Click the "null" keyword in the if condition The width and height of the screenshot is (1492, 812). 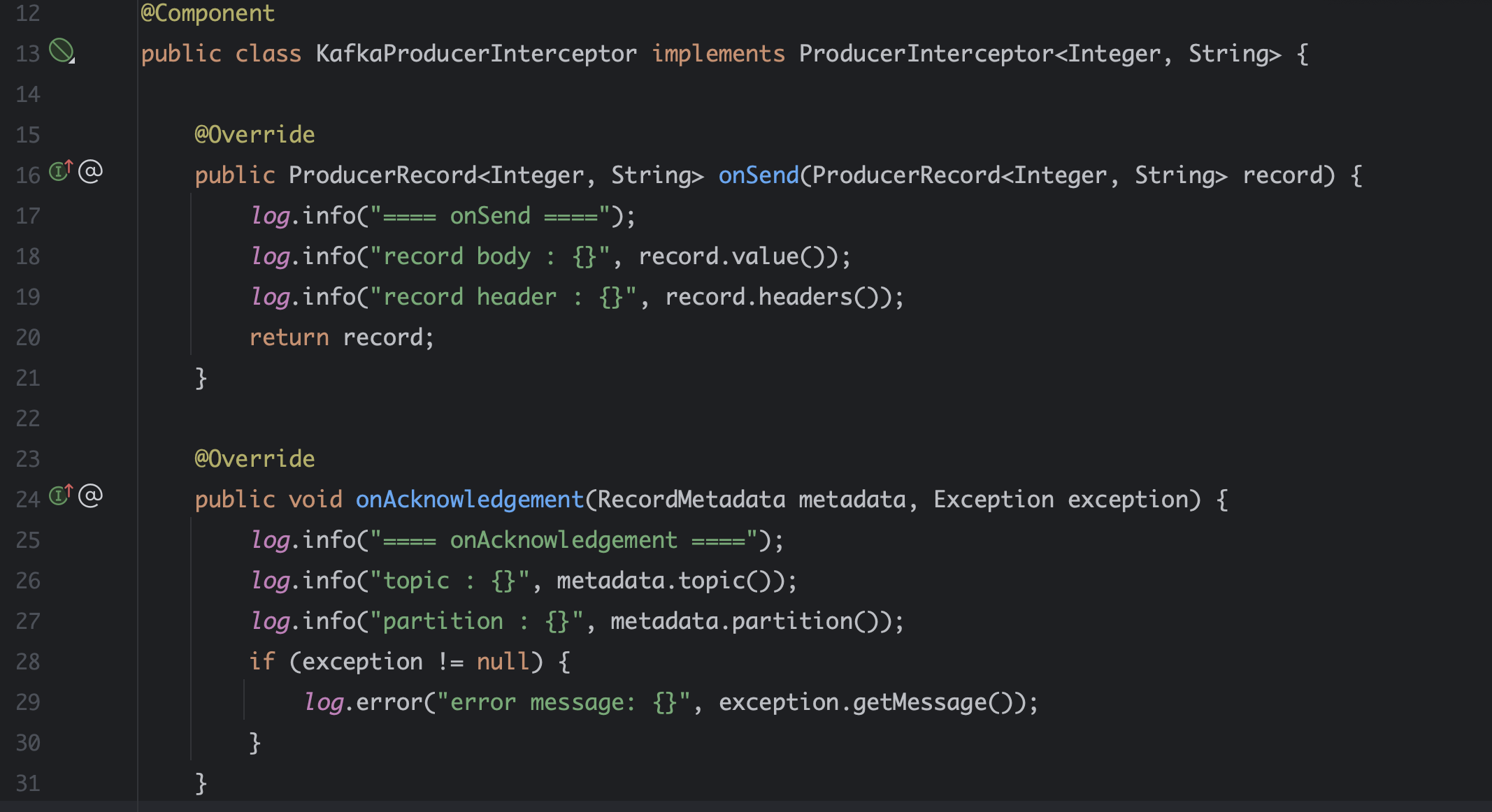(x=502, y=662)
